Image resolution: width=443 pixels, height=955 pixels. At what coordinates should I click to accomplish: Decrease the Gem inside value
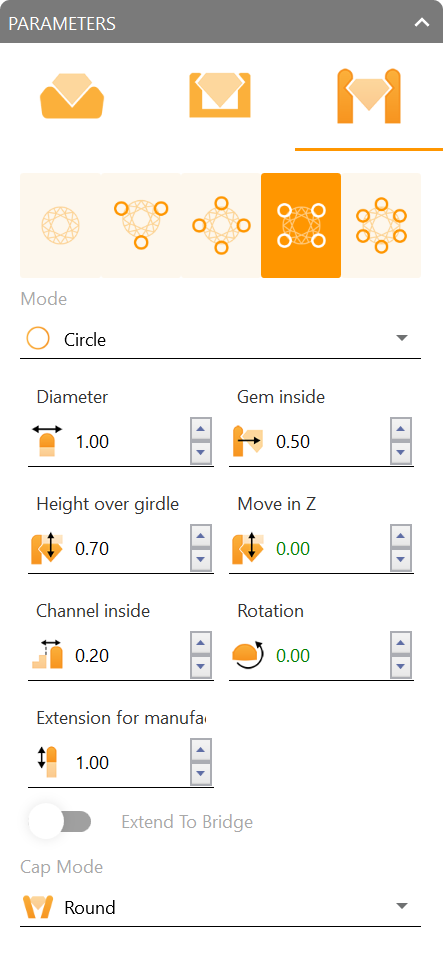coord(400,453)
